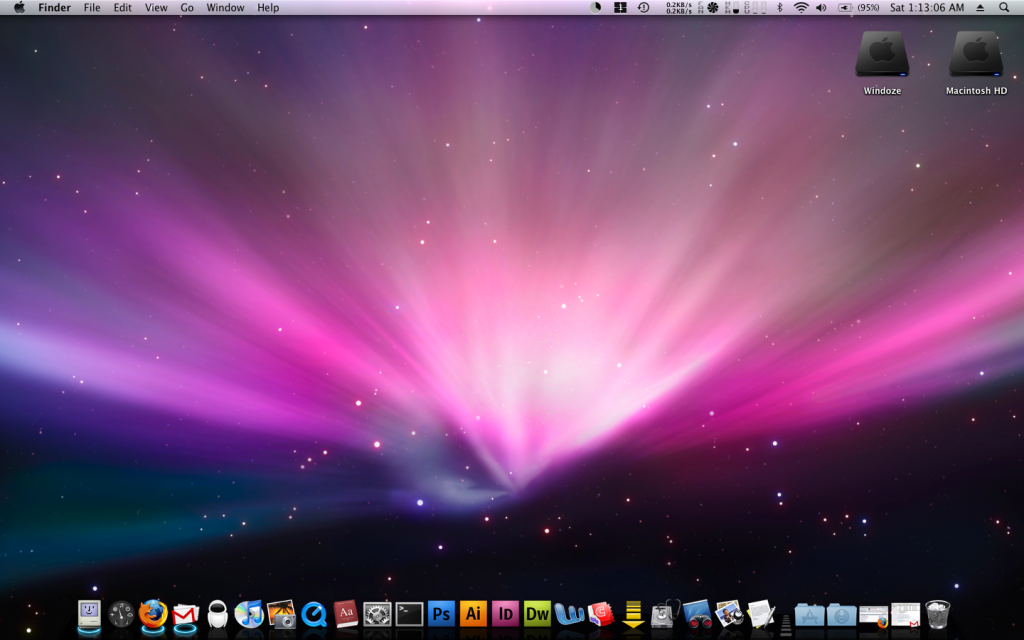The height and width of the screenshot is (640, 1024).
Task: Click the CPU meter in menu bar
Action: (756, 8)
